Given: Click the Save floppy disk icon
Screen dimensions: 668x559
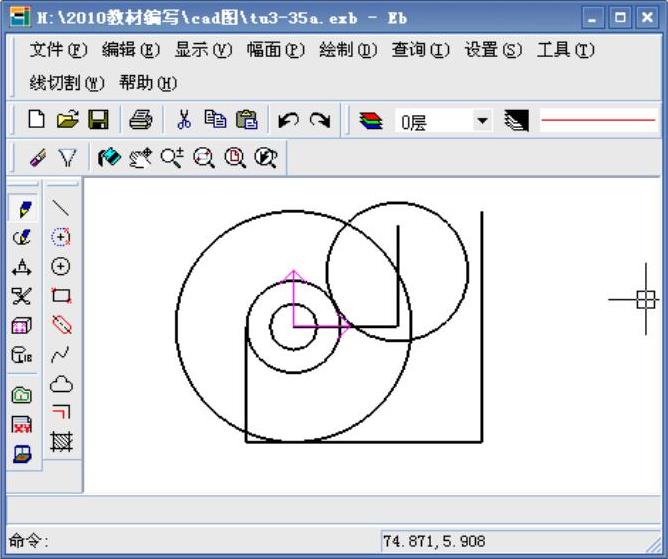Looking at the screenshot, I should point(98,121).
